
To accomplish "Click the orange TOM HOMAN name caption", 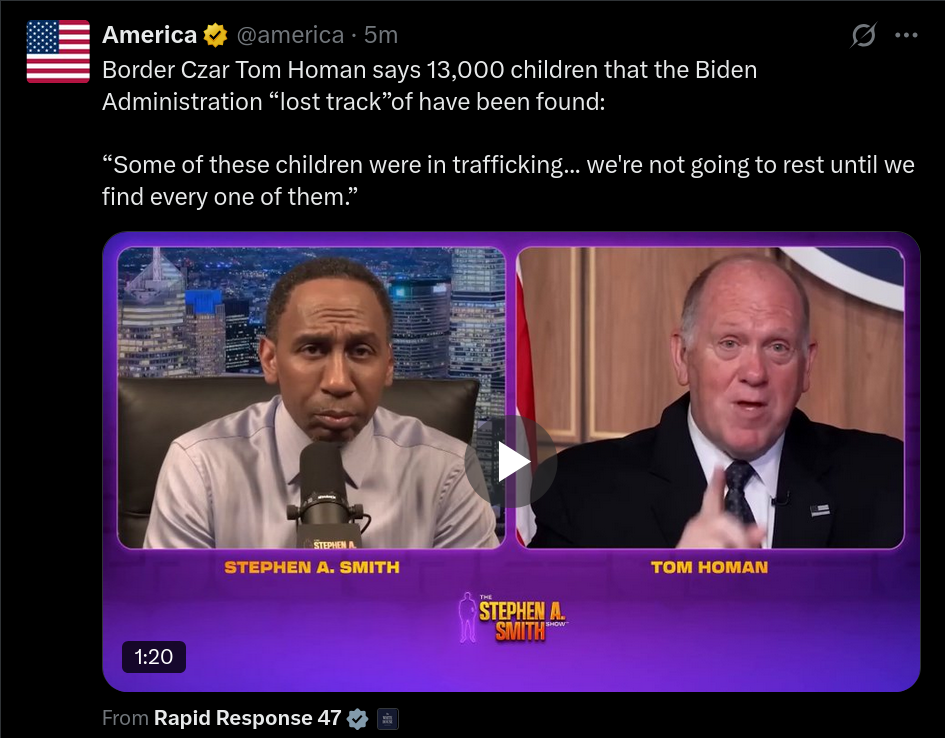I will coord(709,567).
